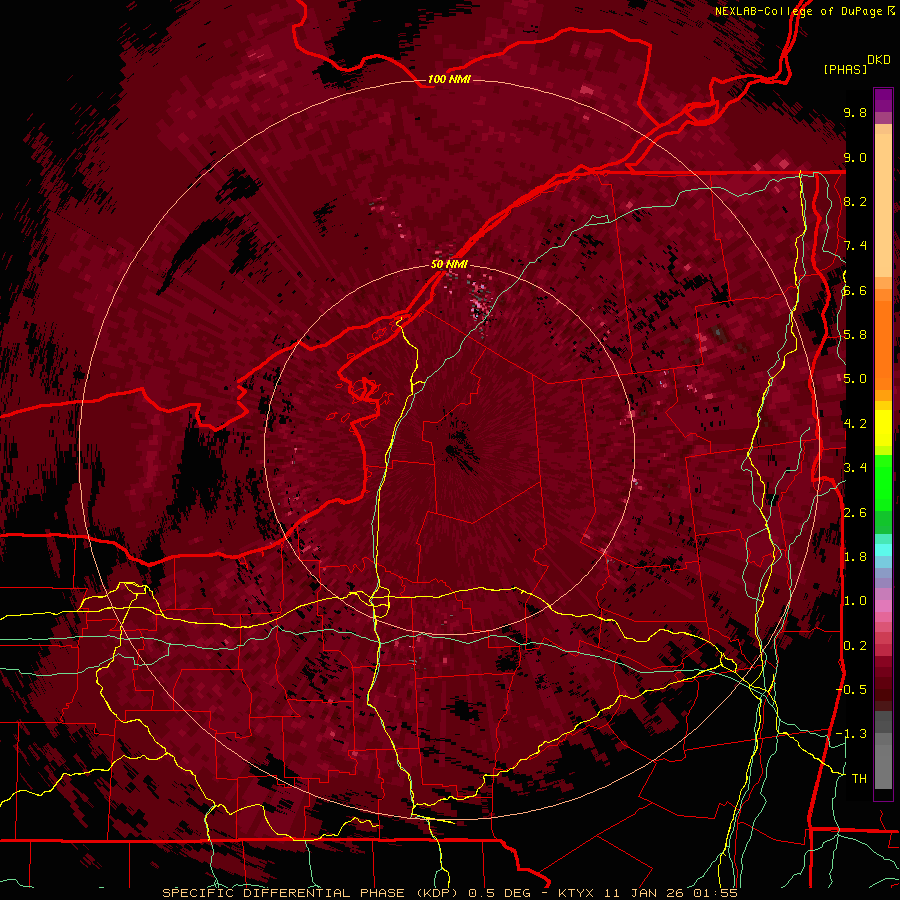Click the 3.4 legend value
The height and width of the screenshot is (900, 900).
855,468
